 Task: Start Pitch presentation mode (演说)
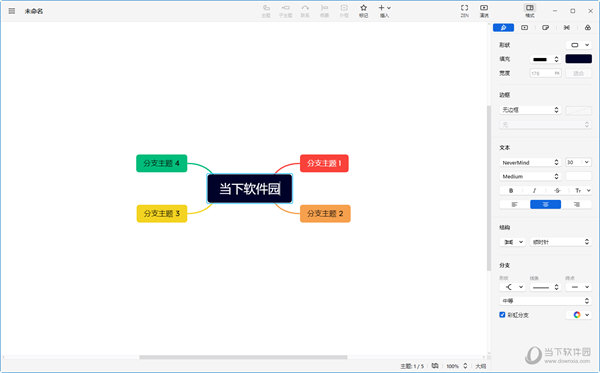click(x=484, y=11)
